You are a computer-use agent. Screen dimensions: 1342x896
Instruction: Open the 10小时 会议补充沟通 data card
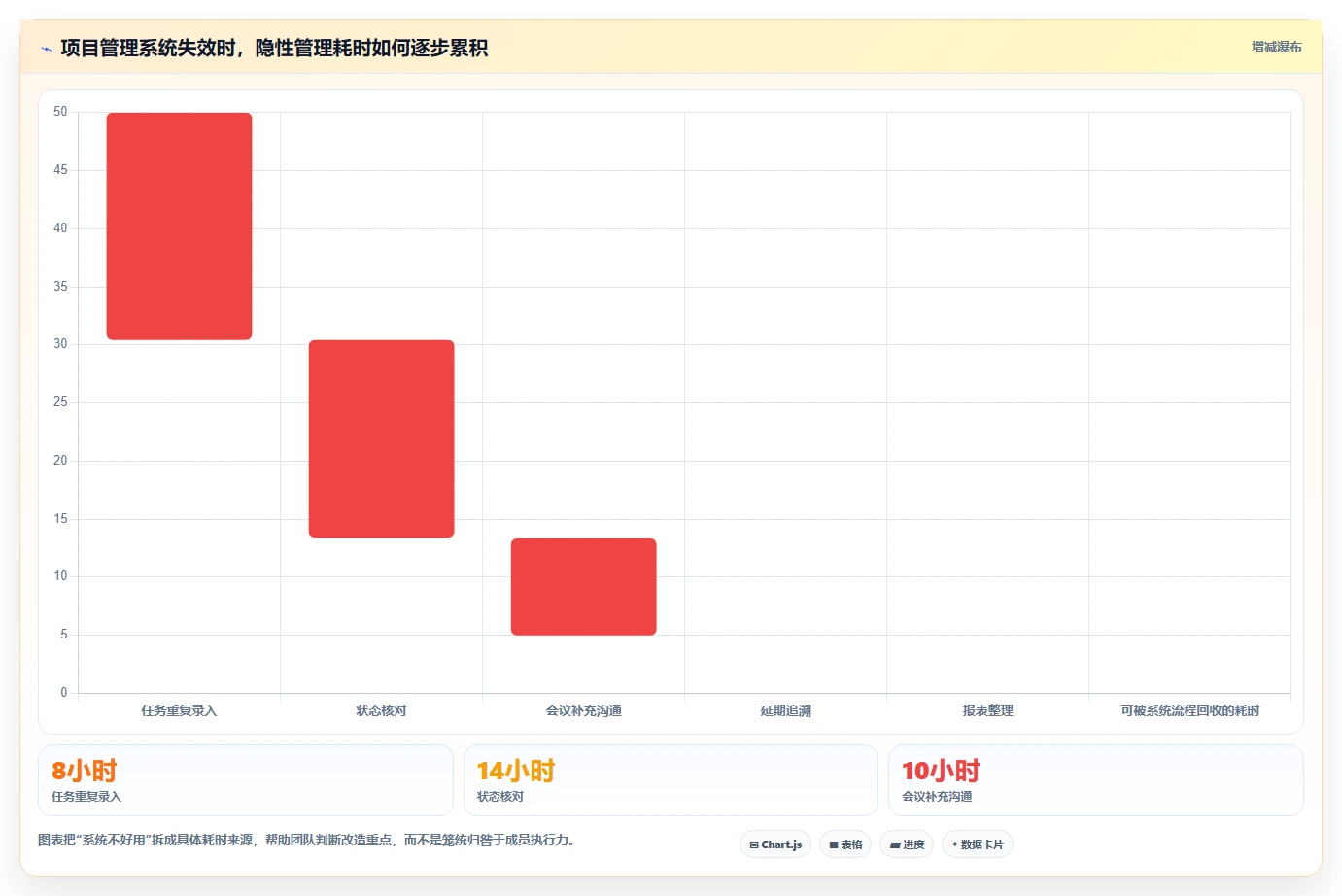coord(1096,780)
